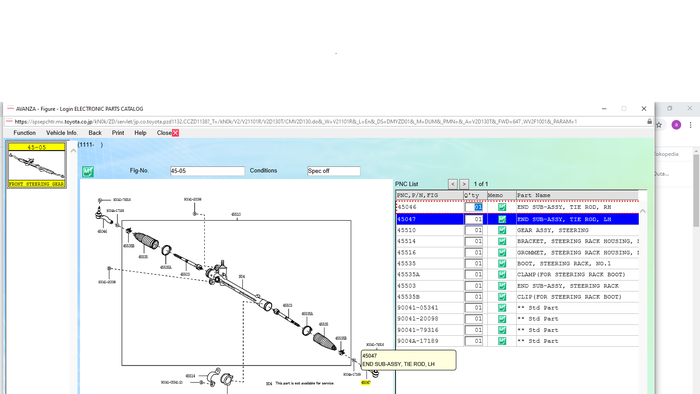Click the green memo icon beside Fig-No.
700x394 pixels.
click(x=88, y=171)
